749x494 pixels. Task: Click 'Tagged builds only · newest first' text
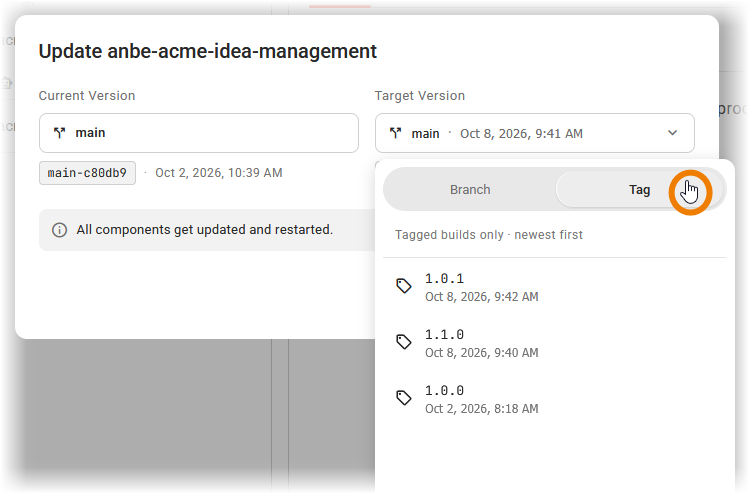pyautogui.click(x=489, y=235)
